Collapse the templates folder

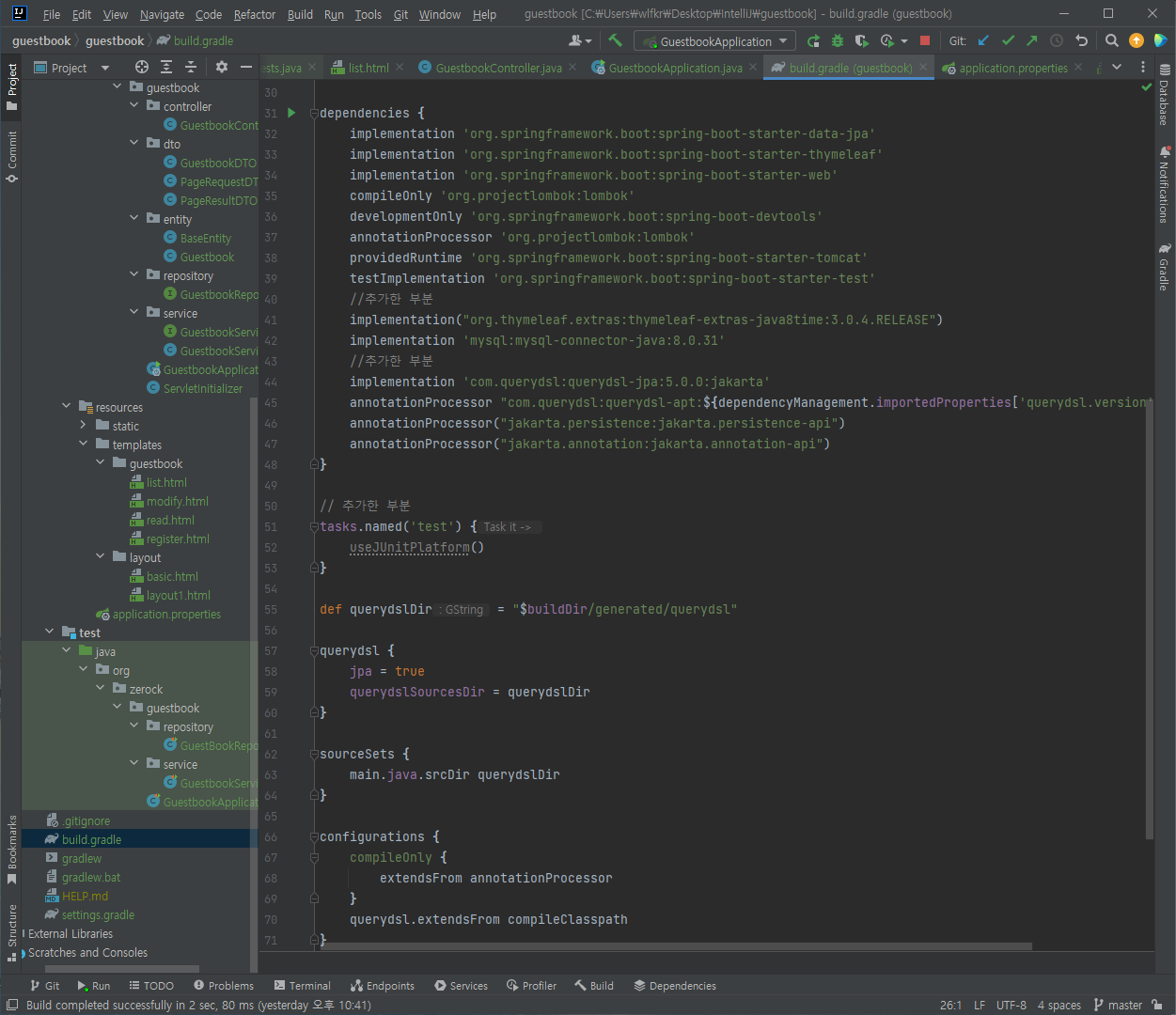coord(84,445)
